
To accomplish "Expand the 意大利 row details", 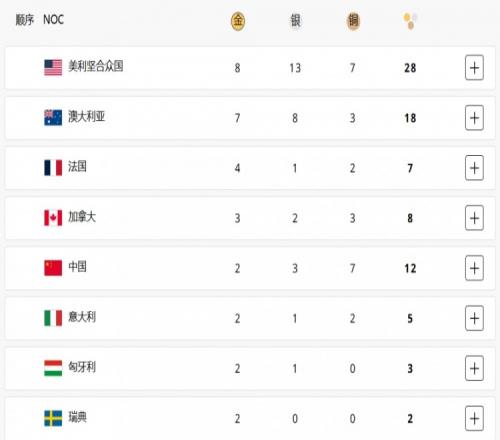I will [x=474, y=318].
